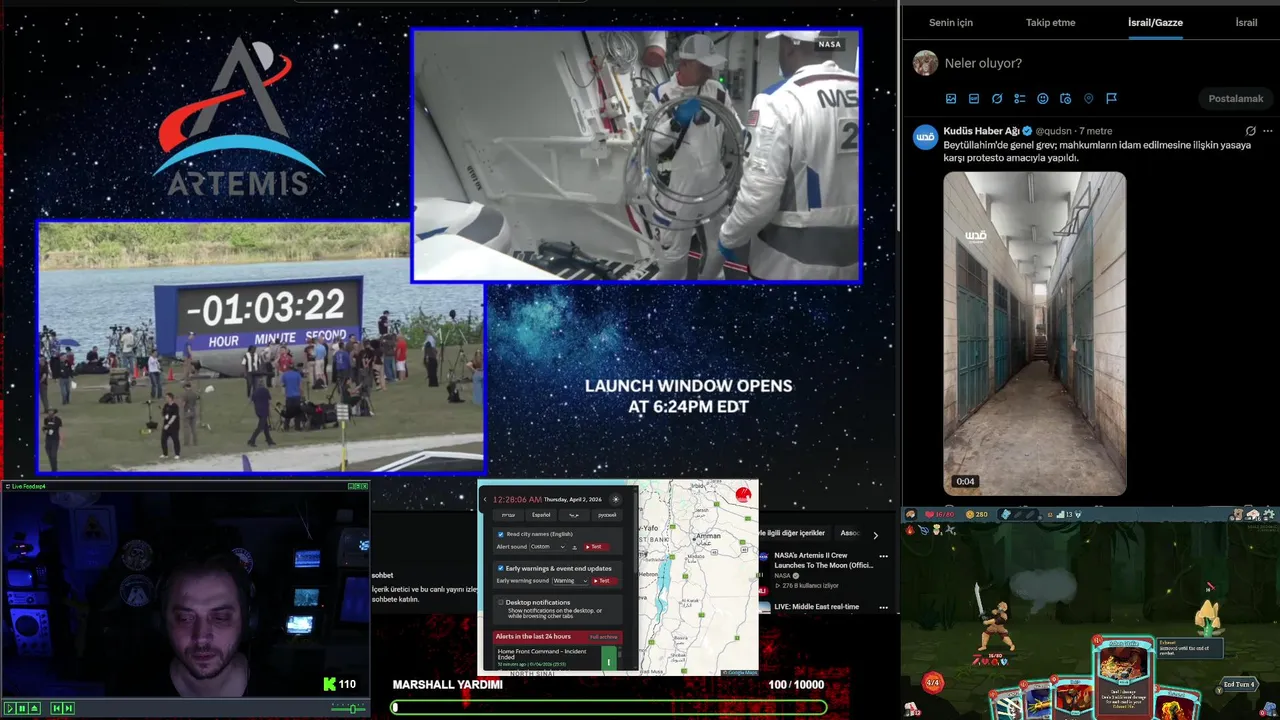Image resolution: width=1280 pixels, height=720 pixels.
Task: Click the flag icon in the composer toolbar
Action: [1111, 99]
